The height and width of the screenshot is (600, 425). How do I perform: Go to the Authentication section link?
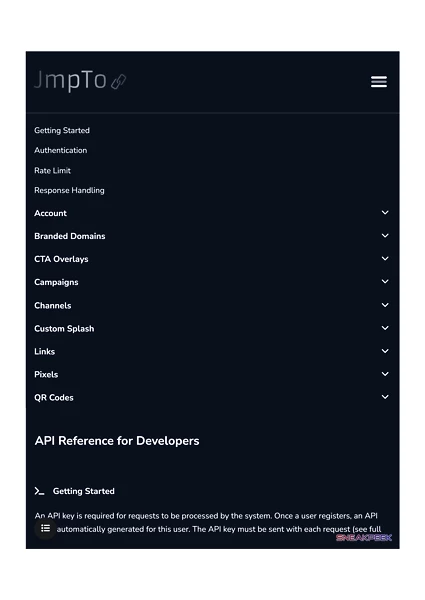click(60, 150)
